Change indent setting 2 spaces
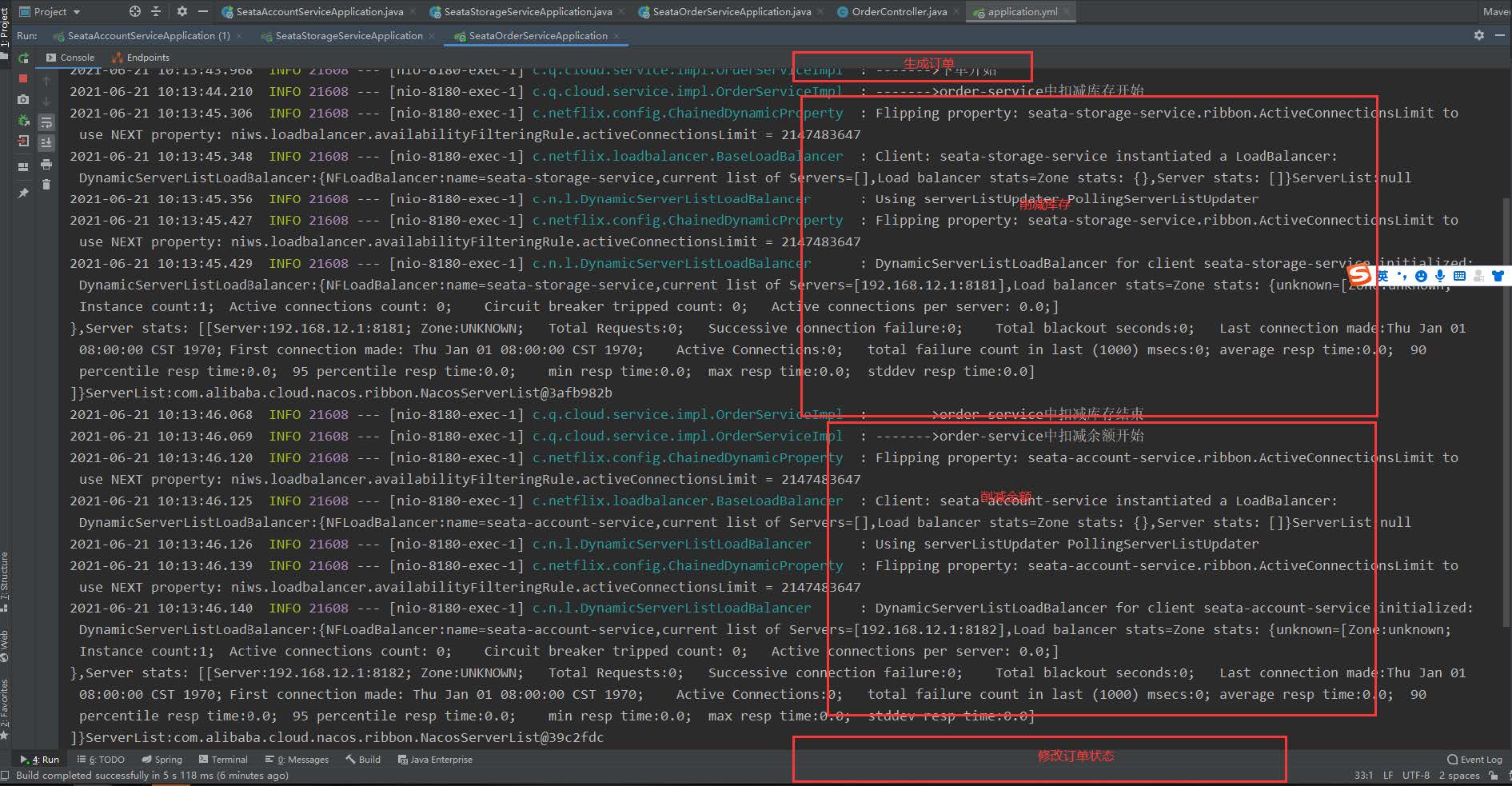 [x=1459, y=776]
